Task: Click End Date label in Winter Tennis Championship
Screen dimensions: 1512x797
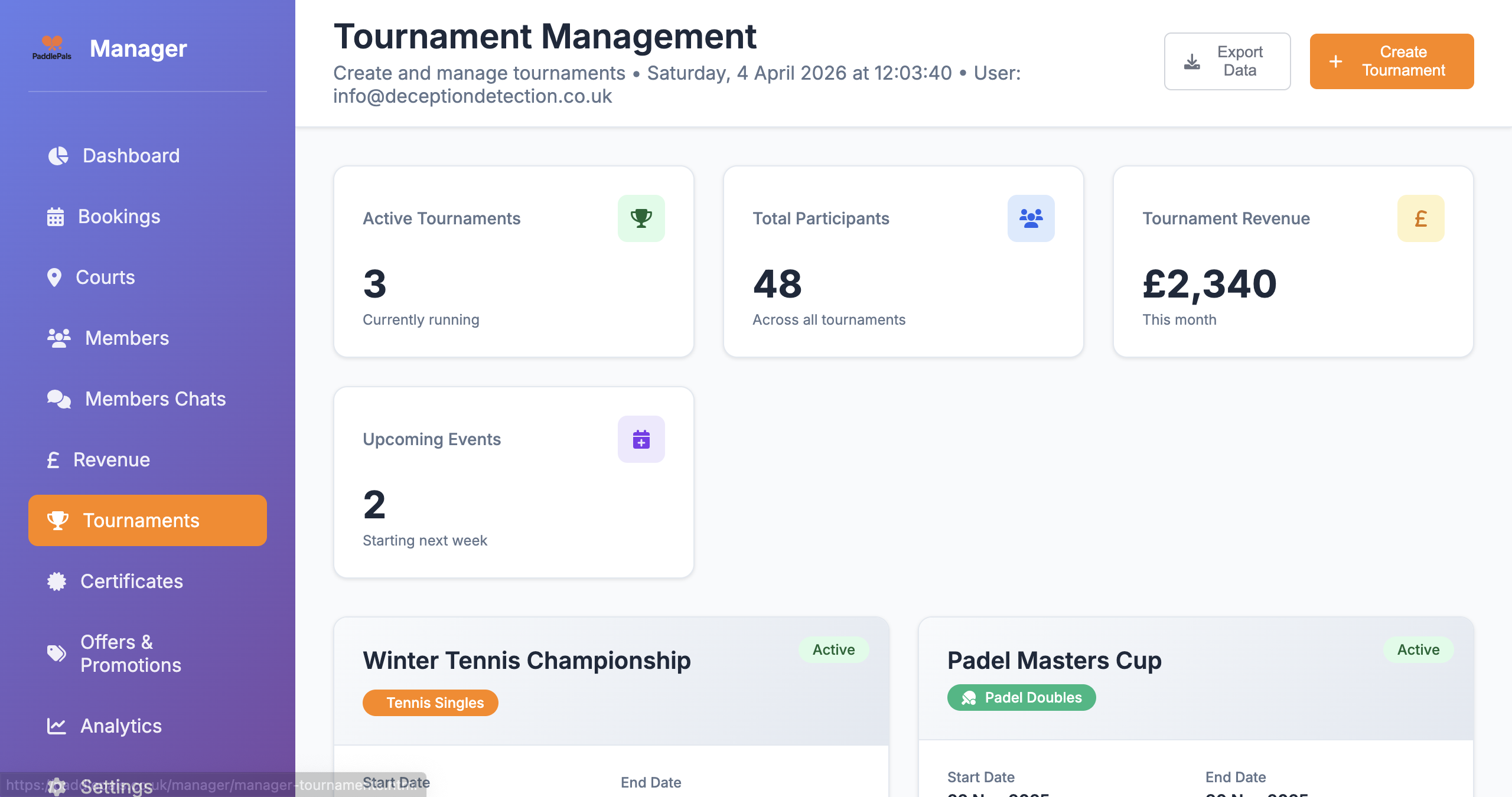Action: [651, 782]
